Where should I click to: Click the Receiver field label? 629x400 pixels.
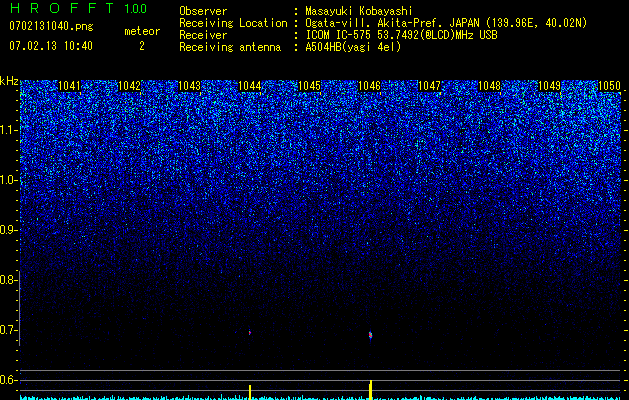pyautogui.click(x=203, y=35)
